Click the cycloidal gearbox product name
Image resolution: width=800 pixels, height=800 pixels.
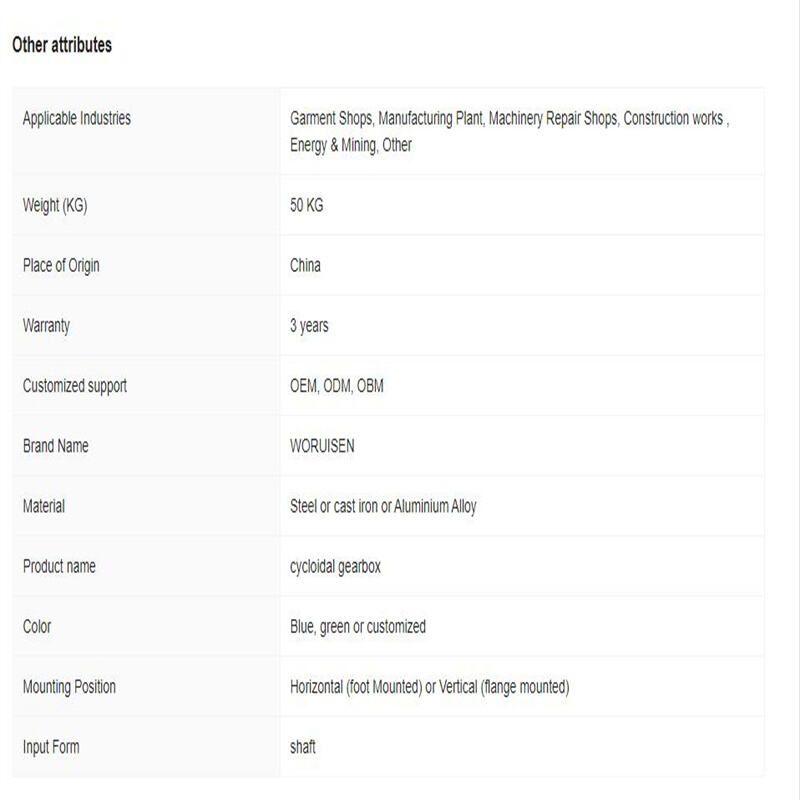coord(335,567)
